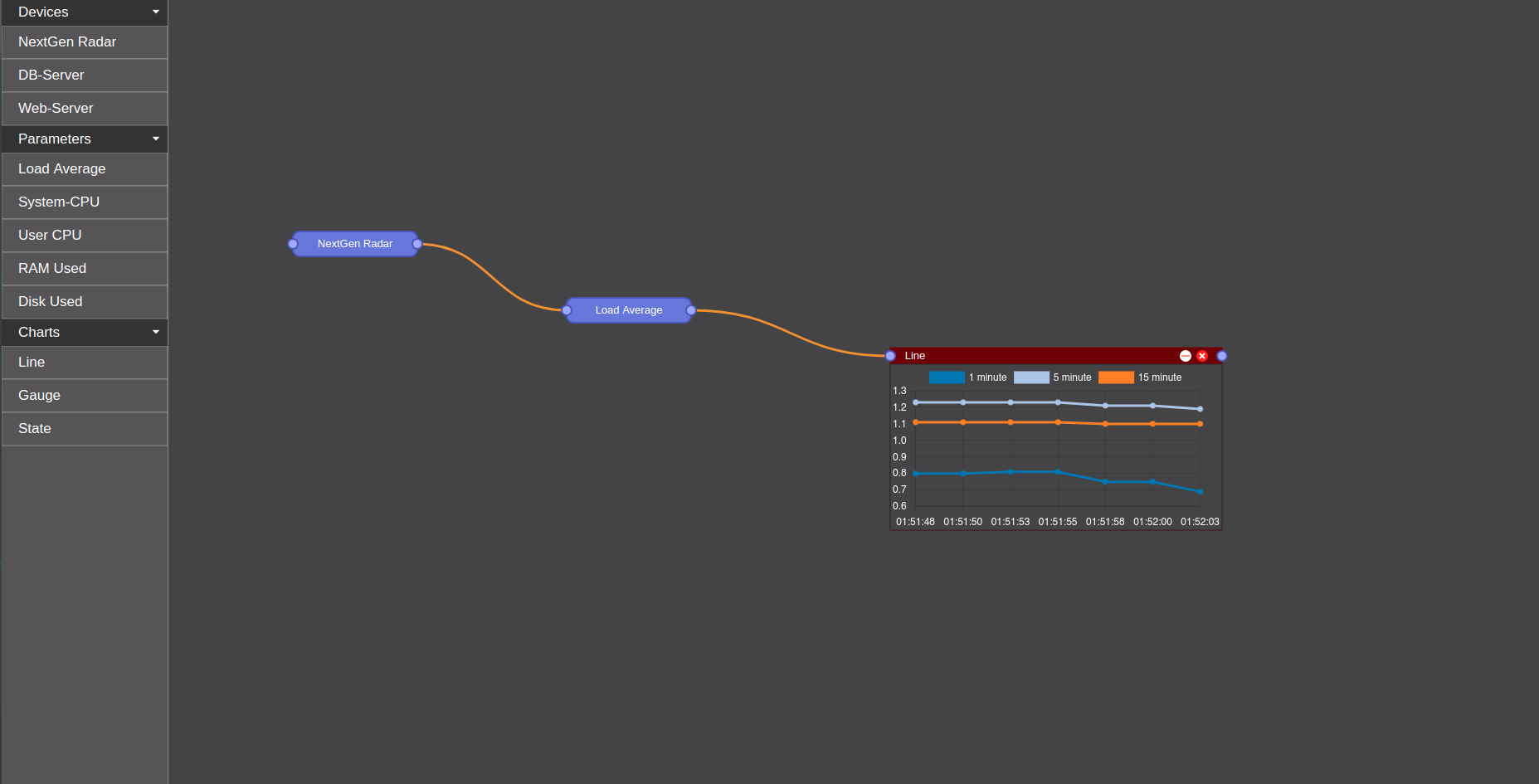Collapse the Charts section arrow
1539x784 pixels.
[x=155, y=333]
